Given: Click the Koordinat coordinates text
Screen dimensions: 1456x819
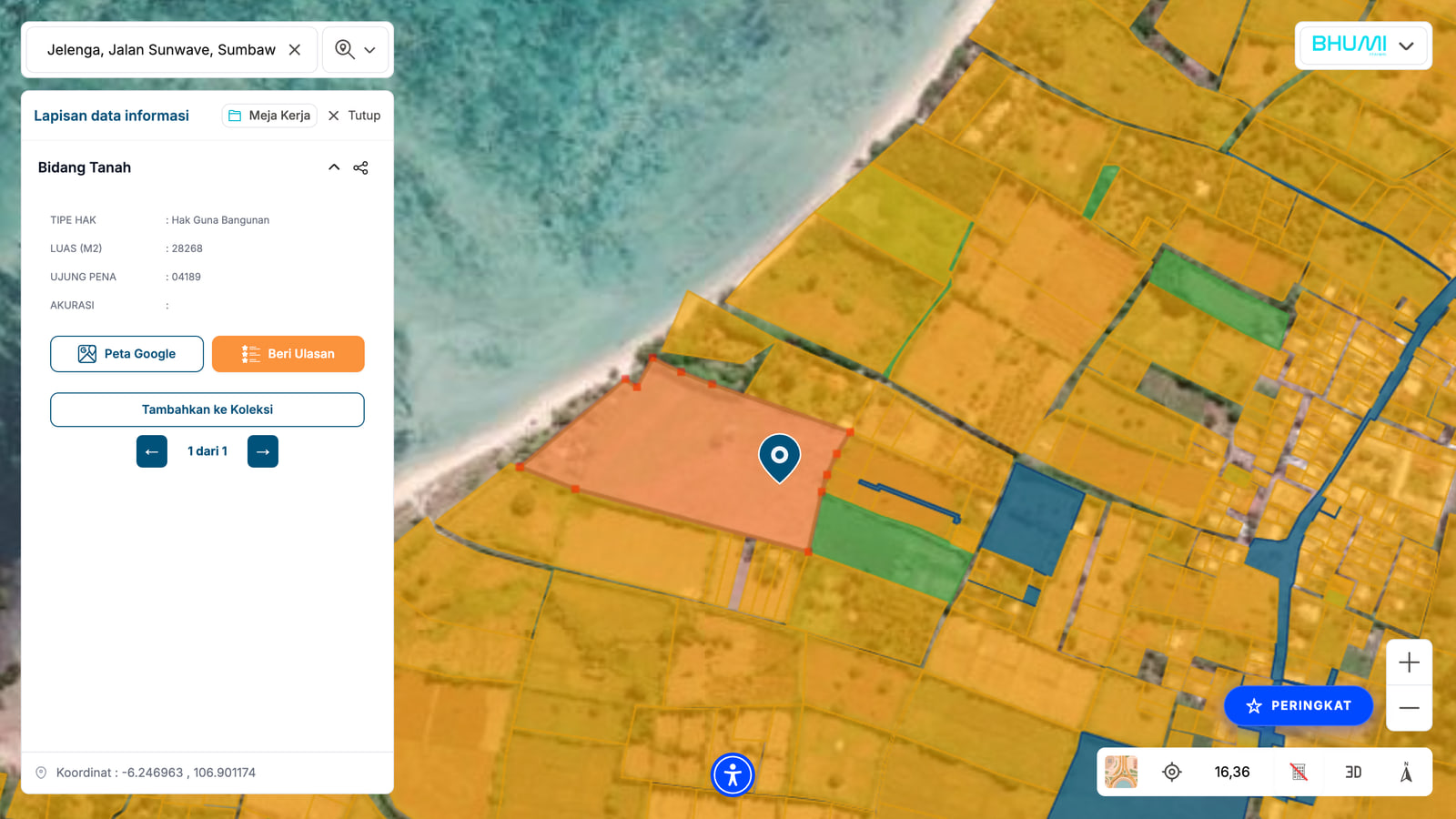Looking at the screenshot, I should pyautogui.click(x=156, y=773).
